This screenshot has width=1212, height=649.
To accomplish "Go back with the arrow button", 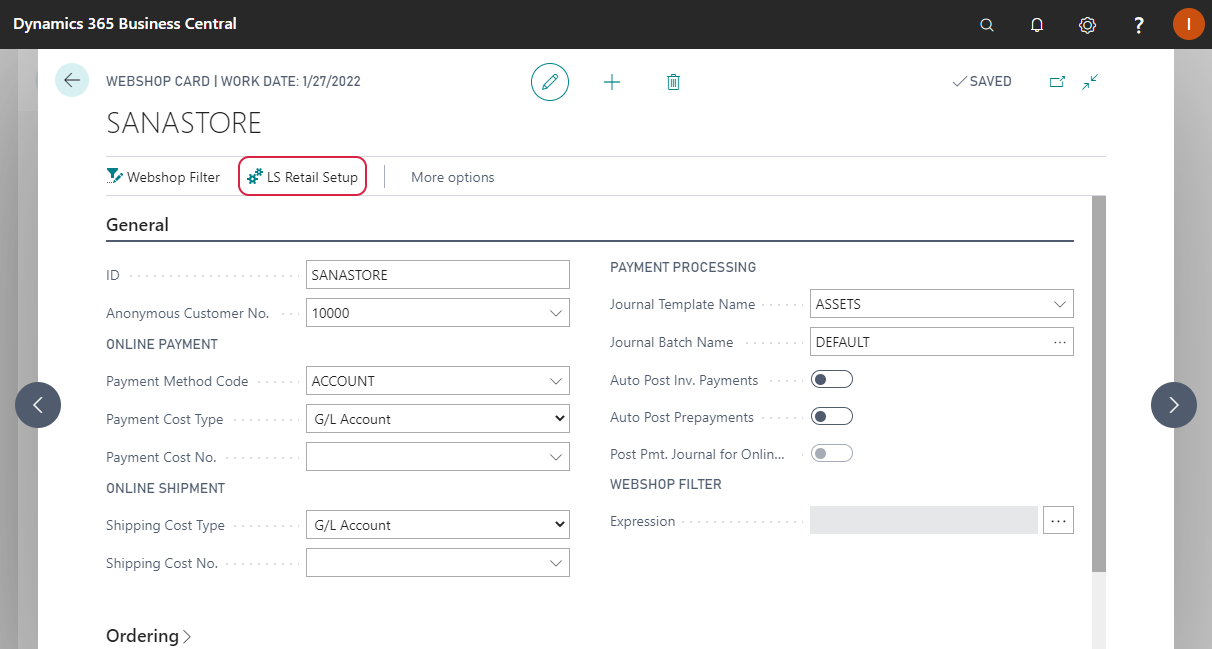I will coord(72,80).
